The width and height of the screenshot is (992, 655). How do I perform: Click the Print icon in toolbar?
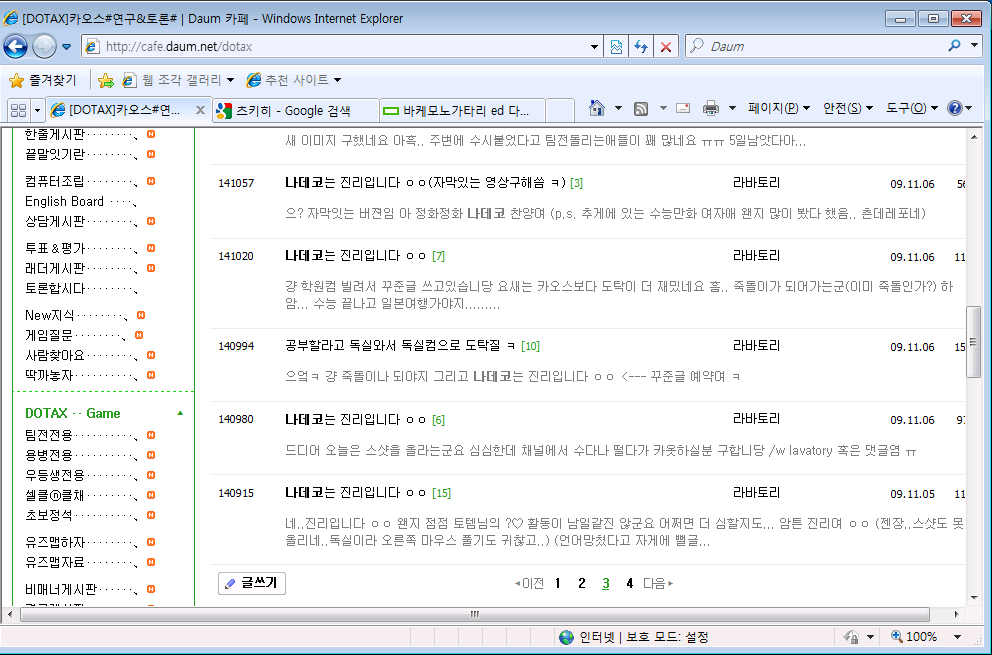click(x=711, y=108)
